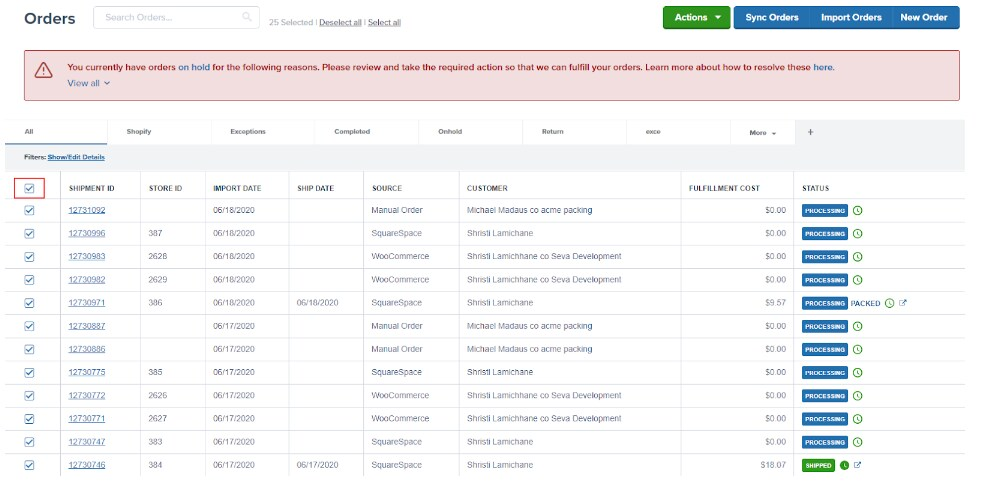Click the clock icon for shipment 12730996
Image resolution: width=982 pixels, height=489 pixels.
click(x=857, y=234)
